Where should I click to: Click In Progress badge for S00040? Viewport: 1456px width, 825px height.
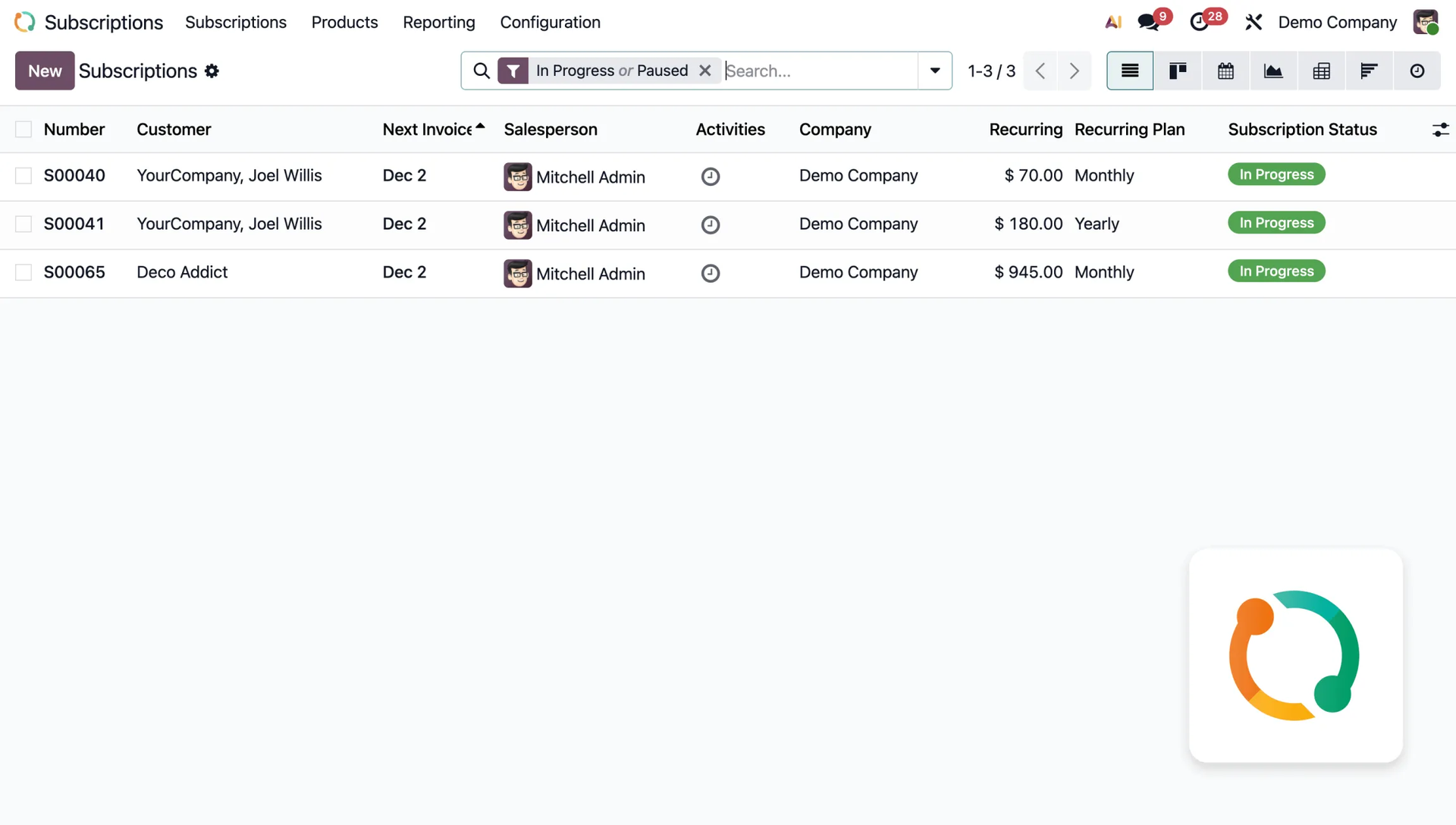click(1276, 174)
